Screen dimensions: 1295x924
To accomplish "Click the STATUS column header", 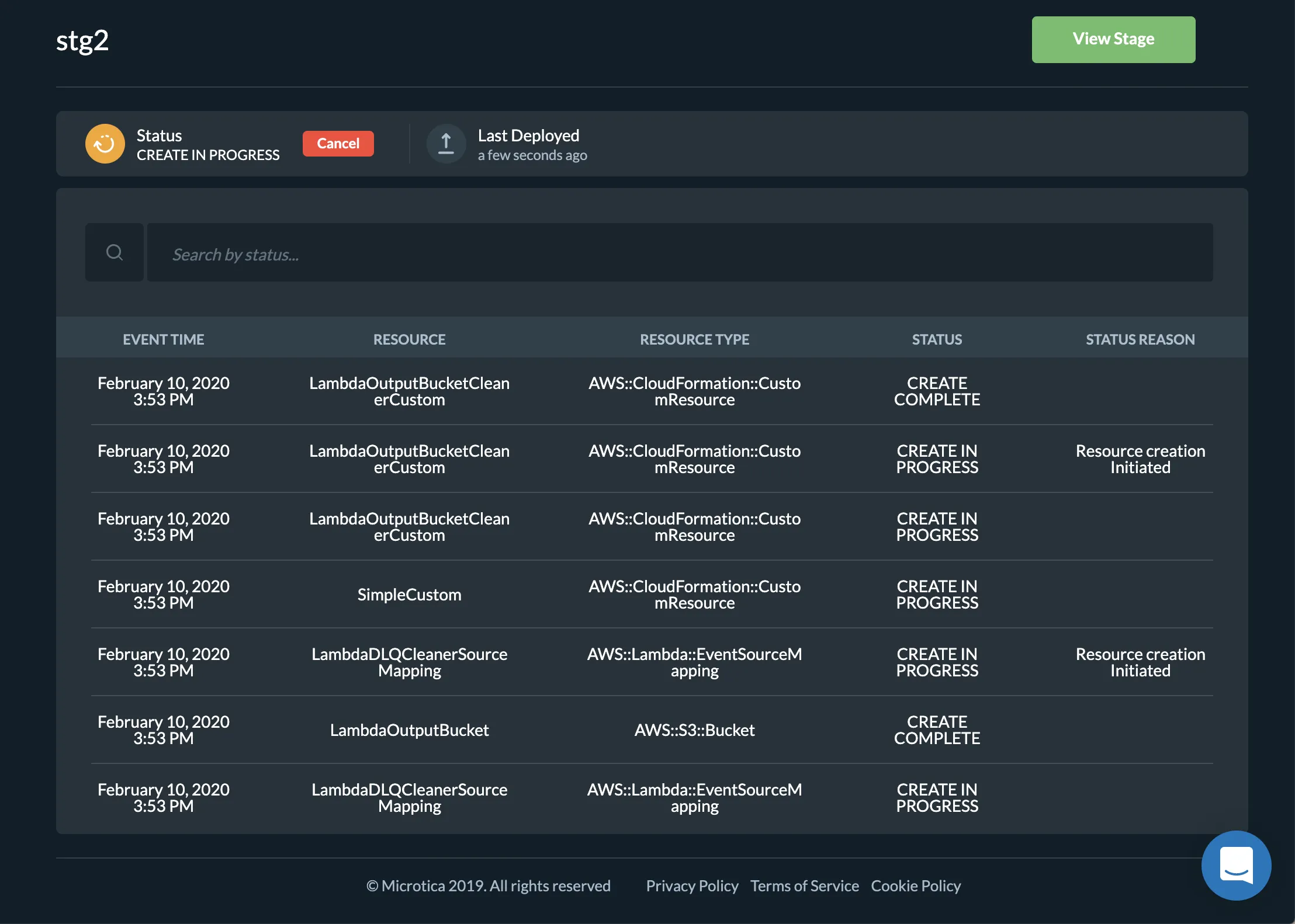I will [937, 339].
